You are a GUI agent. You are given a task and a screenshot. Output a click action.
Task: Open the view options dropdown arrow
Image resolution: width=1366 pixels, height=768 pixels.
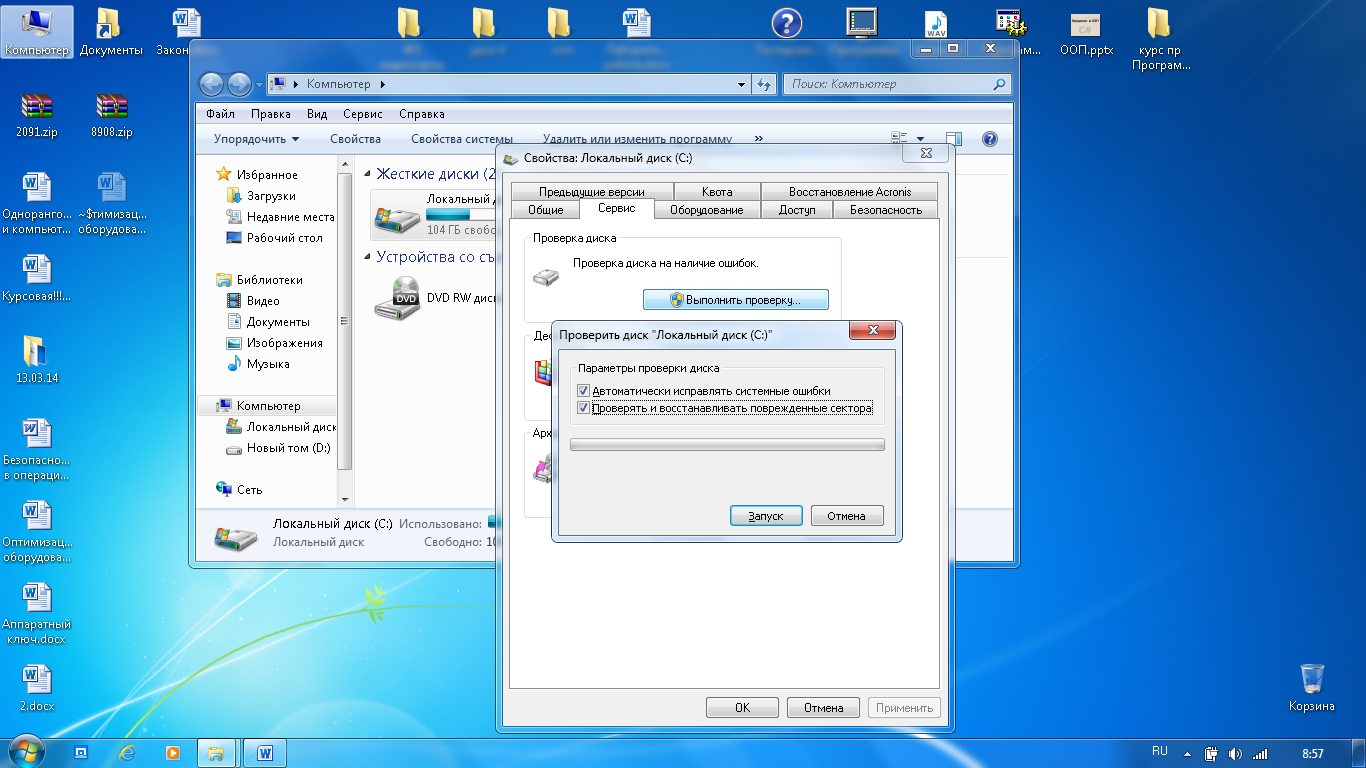[920, 139]
